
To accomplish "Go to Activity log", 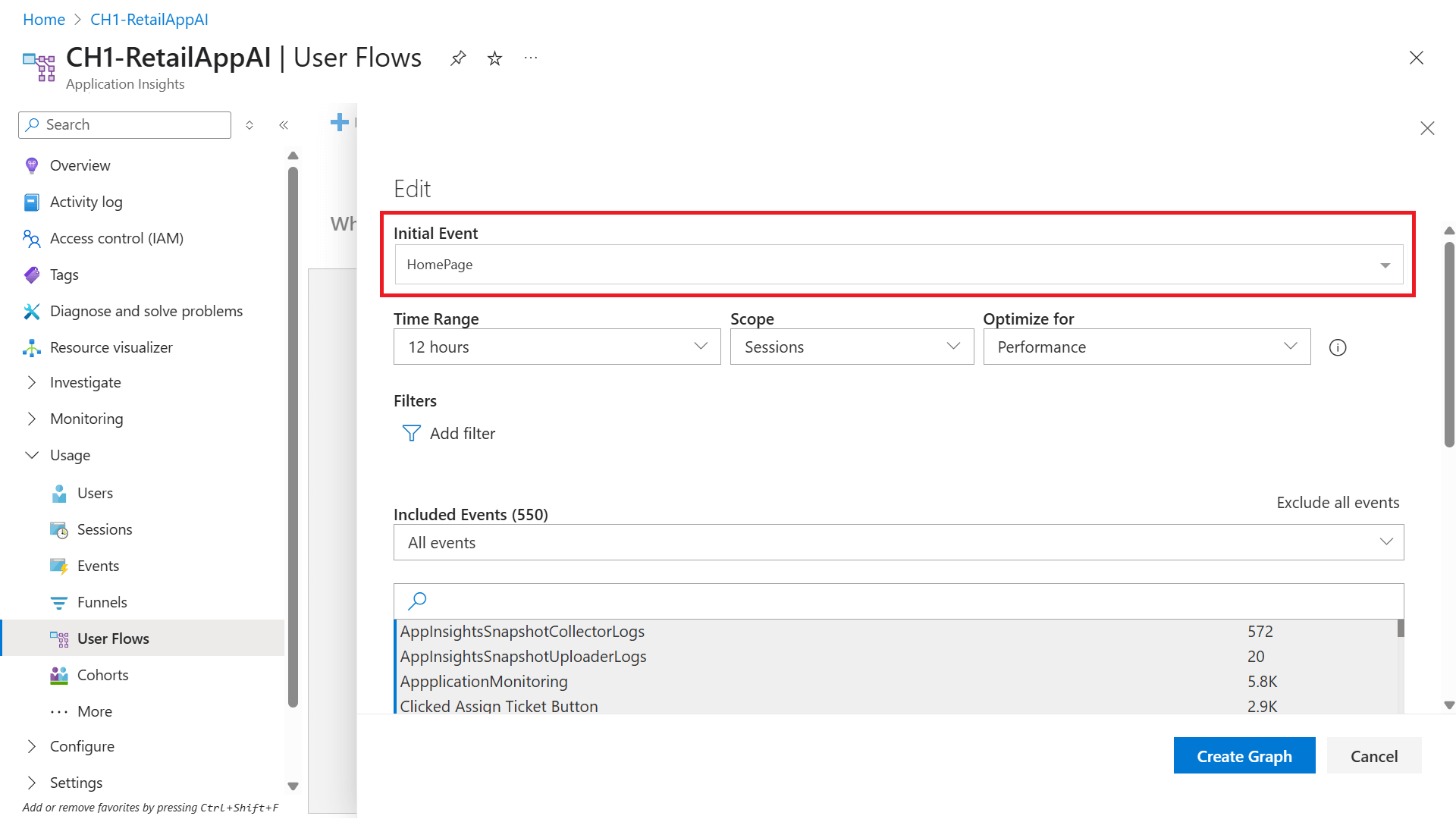I will click(x=86, y=202).
